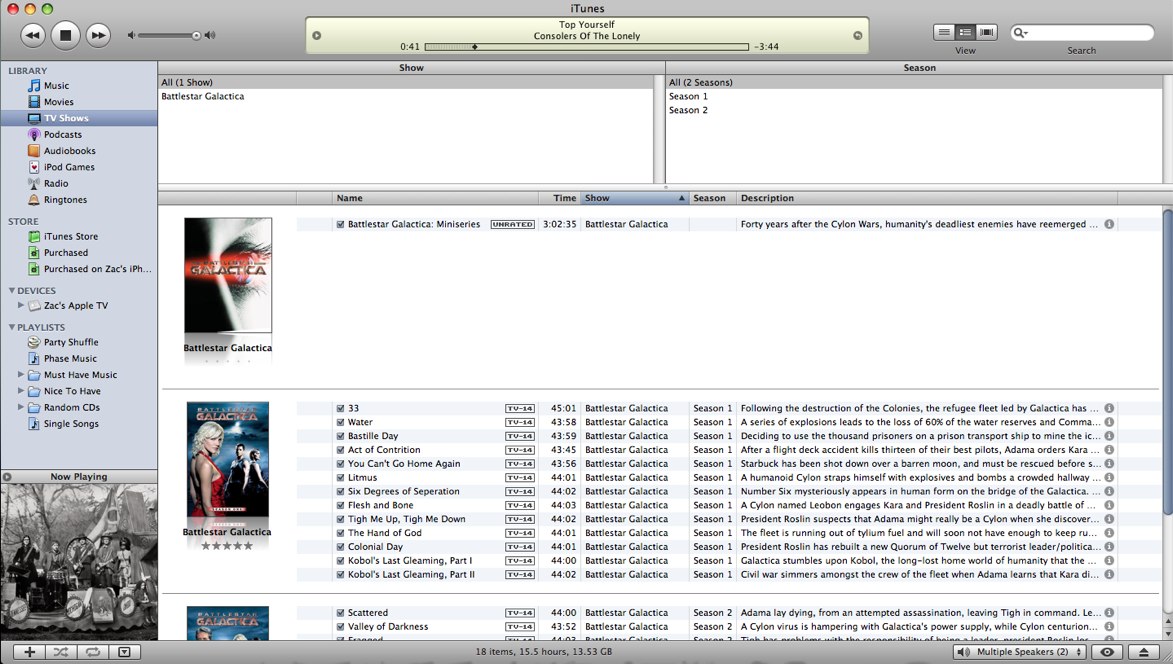1173x664 pixels.
Task: Stop playback with the stop button
Action: 65,35
